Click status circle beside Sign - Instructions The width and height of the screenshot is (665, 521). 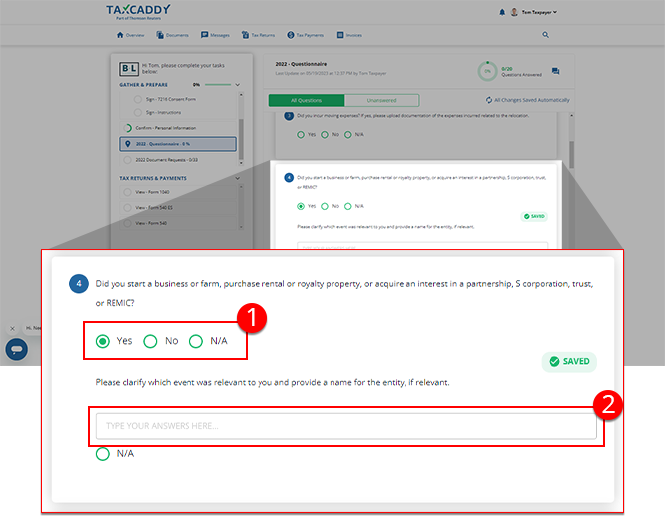coord(137,112)
